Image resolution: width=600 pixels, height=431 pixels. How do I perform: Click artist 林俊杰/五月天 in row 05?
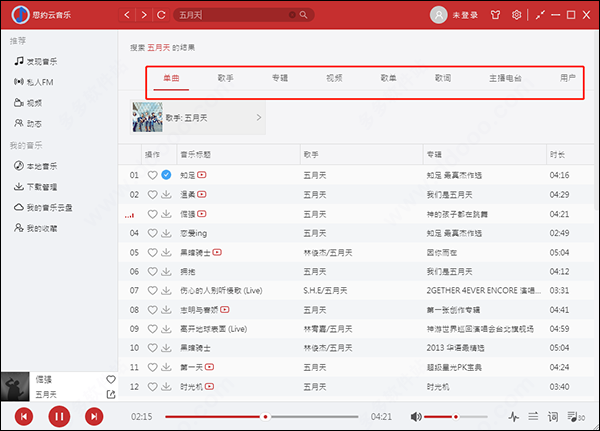[328, 253]
